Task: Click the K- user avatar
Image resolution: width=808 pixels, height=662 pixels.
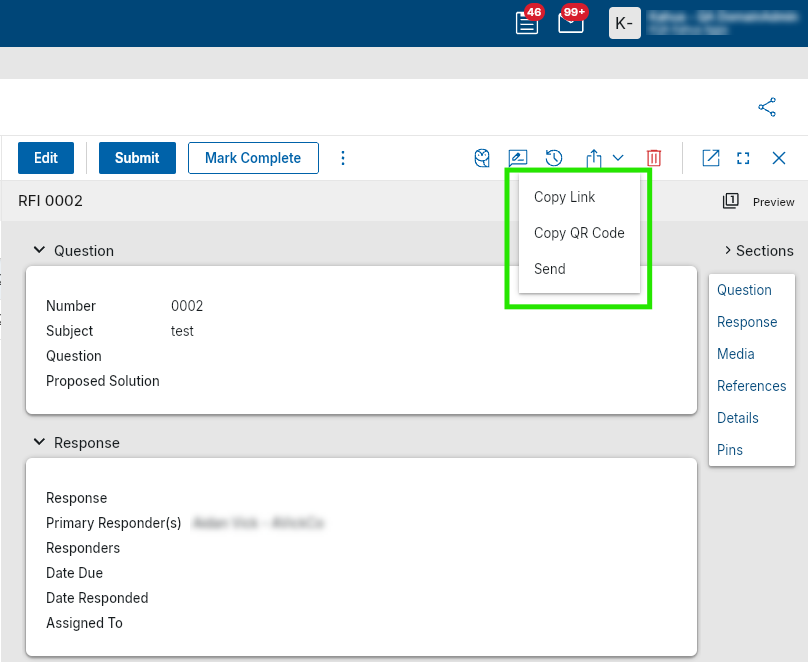Action: 624,23
